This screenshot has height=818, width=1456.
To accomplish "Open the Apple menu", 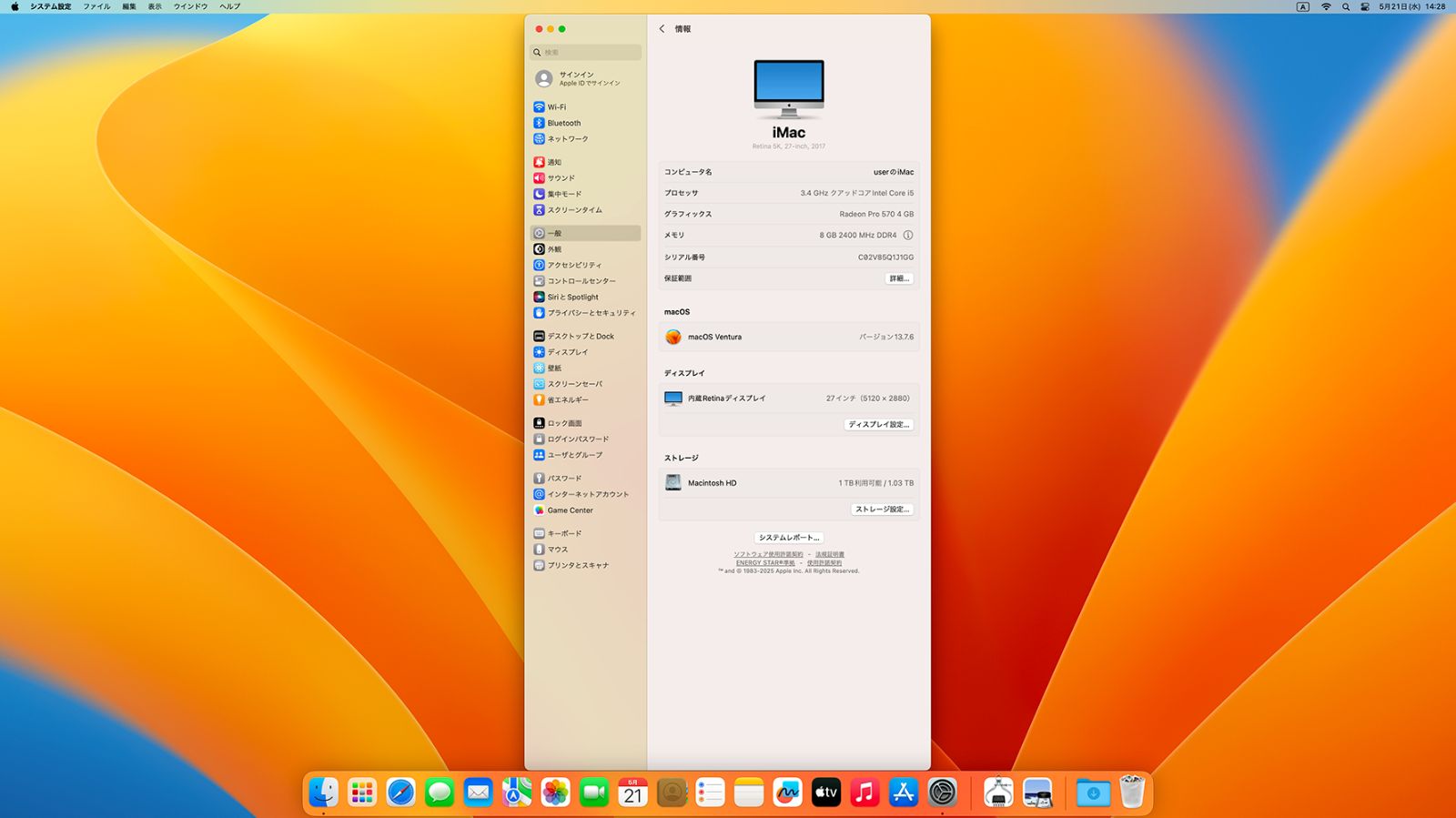I will coord(15,6).
